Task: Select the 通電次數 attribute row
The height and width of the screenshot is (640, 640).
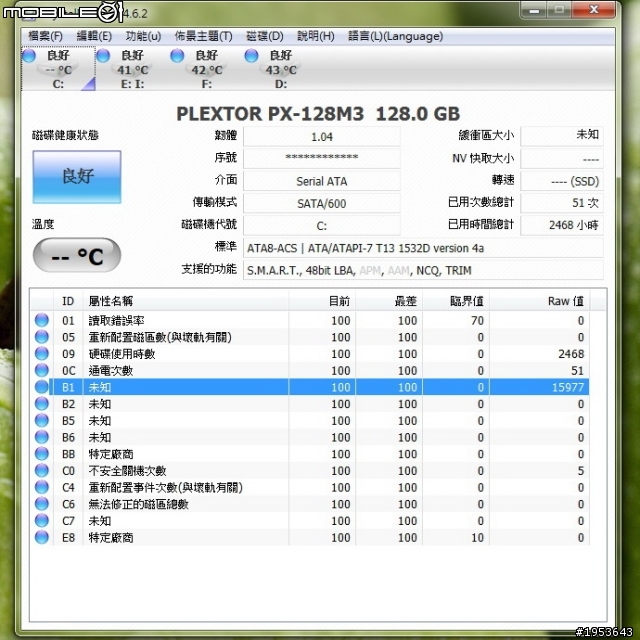Action: pyautogui.click(x=310, y=371)
